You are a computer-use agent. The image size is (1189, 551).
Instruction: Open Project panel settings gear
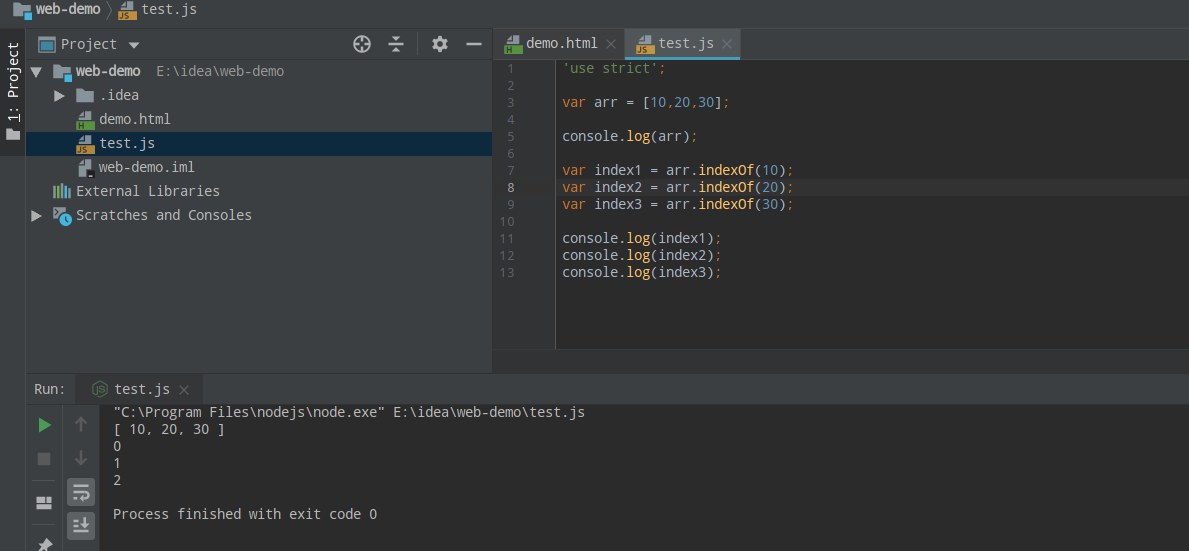tap(440, 44)
